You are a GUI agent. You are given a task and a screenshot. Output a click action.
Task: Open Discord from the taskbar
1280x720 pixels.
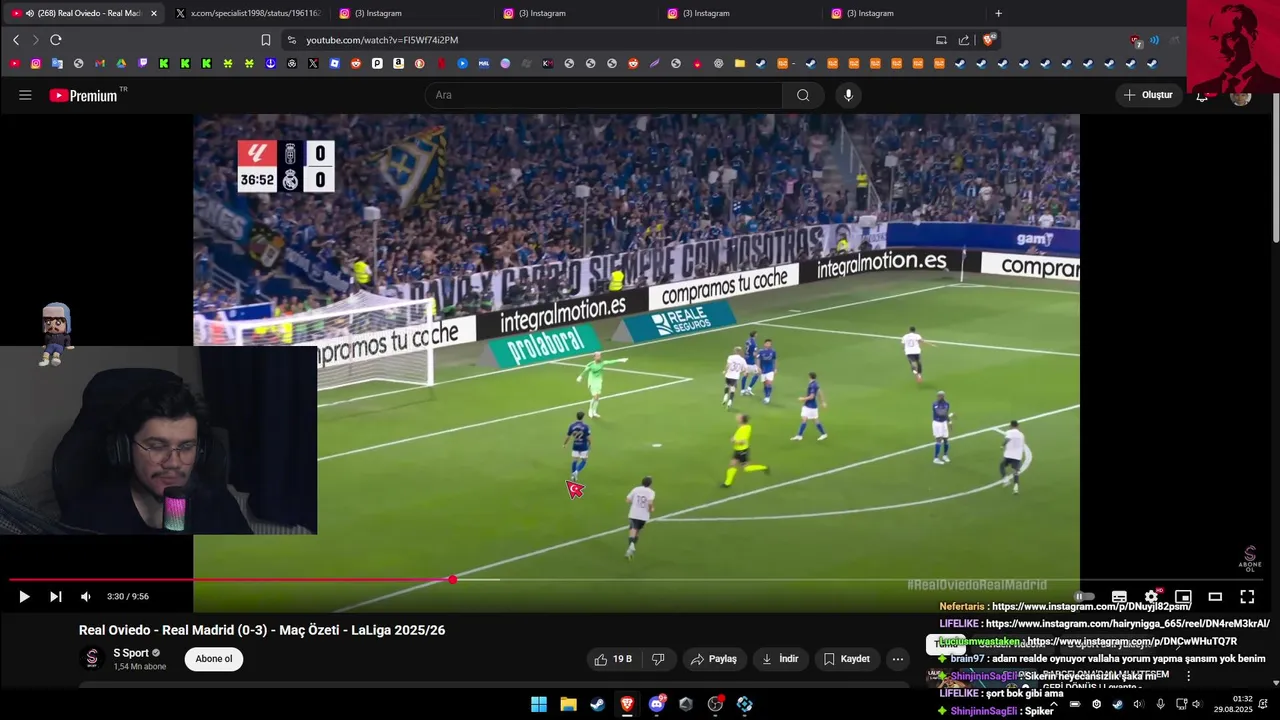657,704
